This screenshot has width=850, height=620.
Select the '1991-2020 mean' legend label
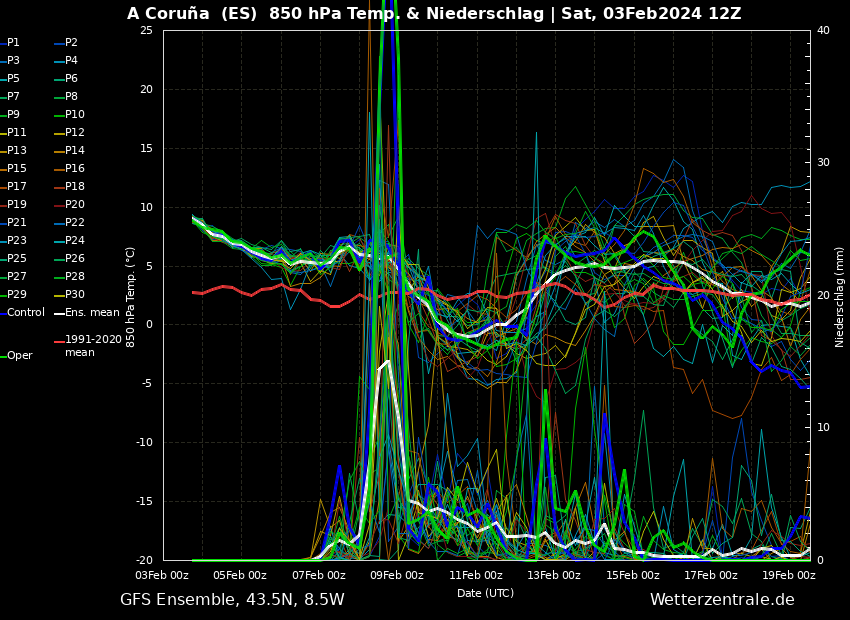click(x=93, y=346)
